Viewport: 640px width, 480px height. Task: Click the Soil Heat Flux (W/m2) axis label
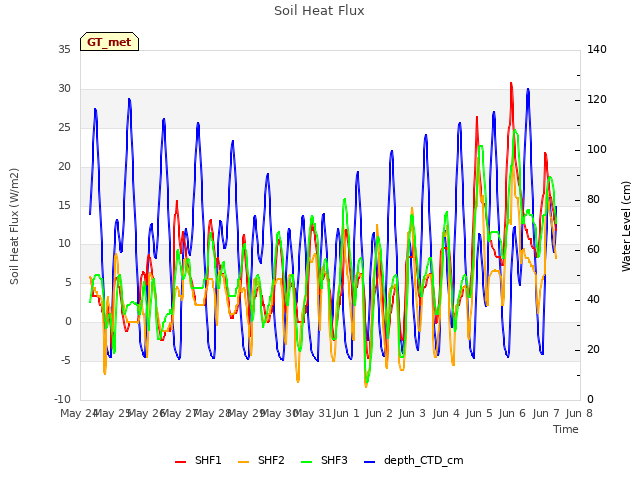tap(14, 226)
